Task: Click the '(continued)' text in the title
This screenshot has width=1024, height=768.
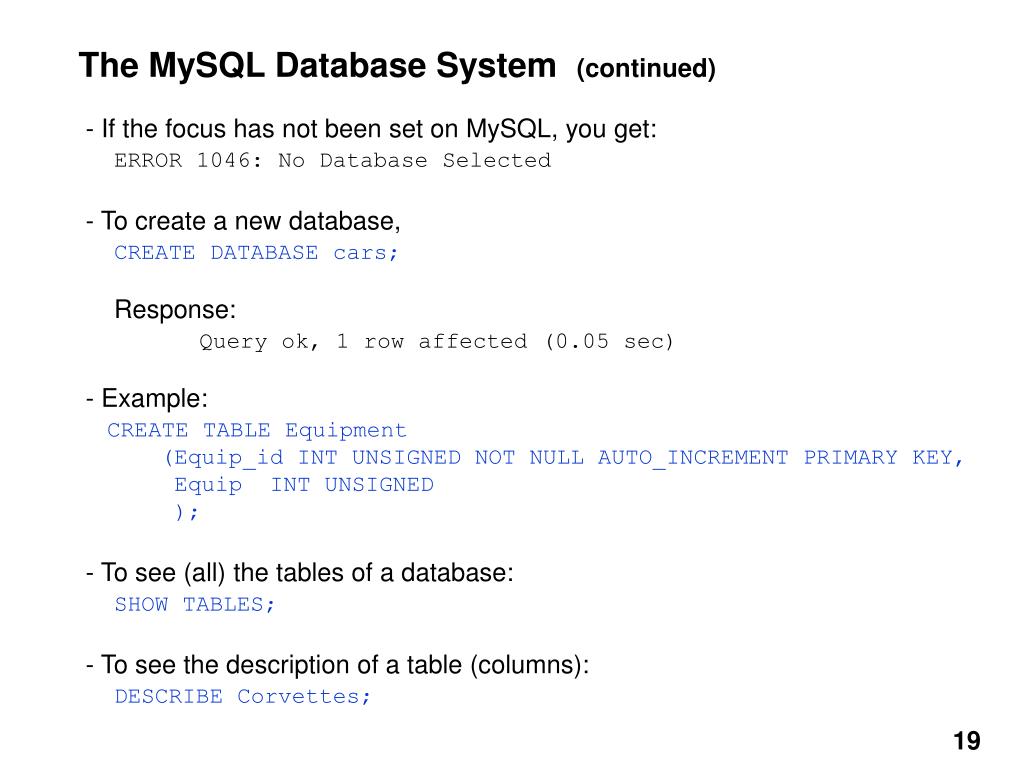Action: 646,69
